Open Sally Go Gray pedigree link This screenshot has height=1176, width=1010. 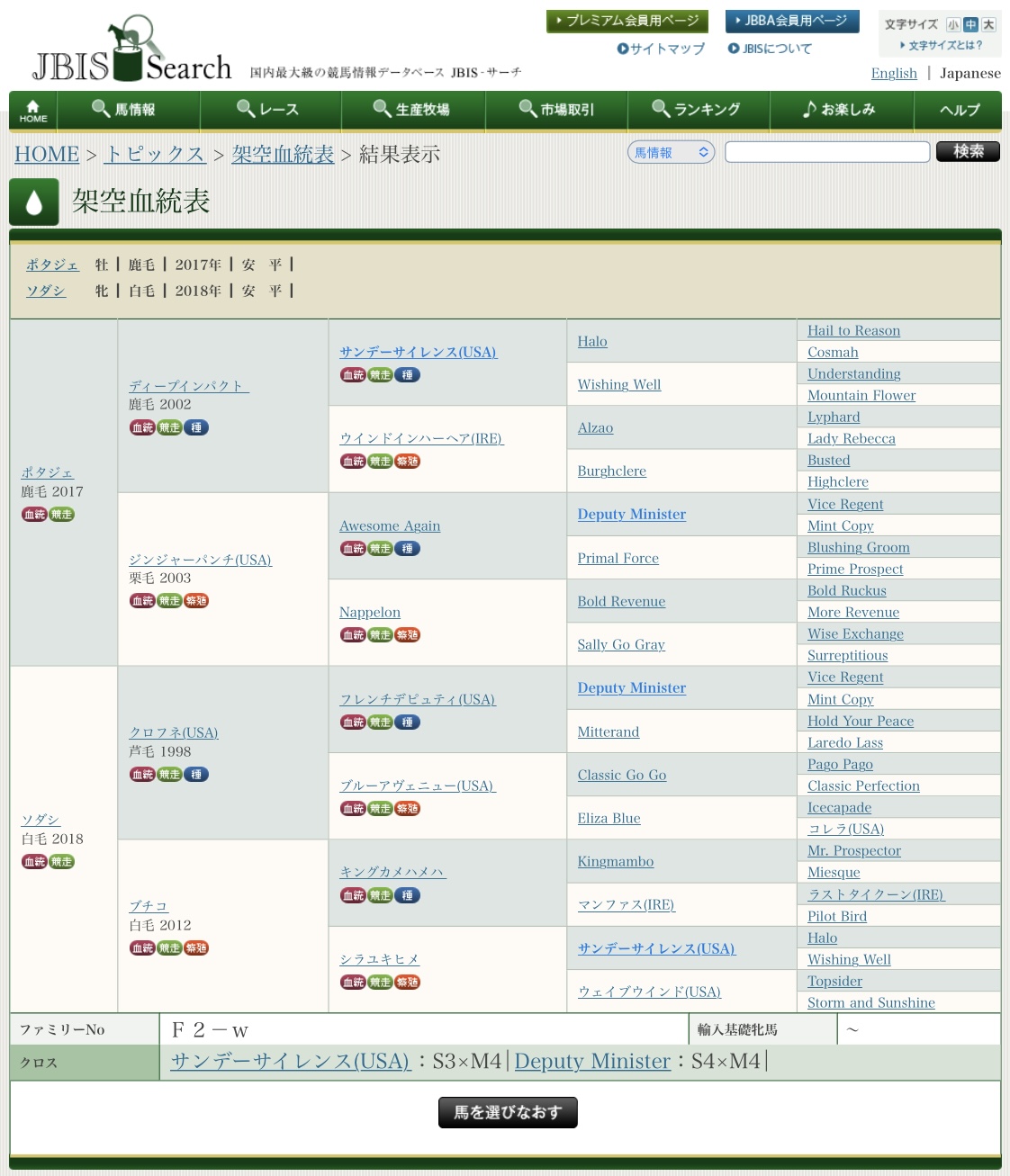621,644
